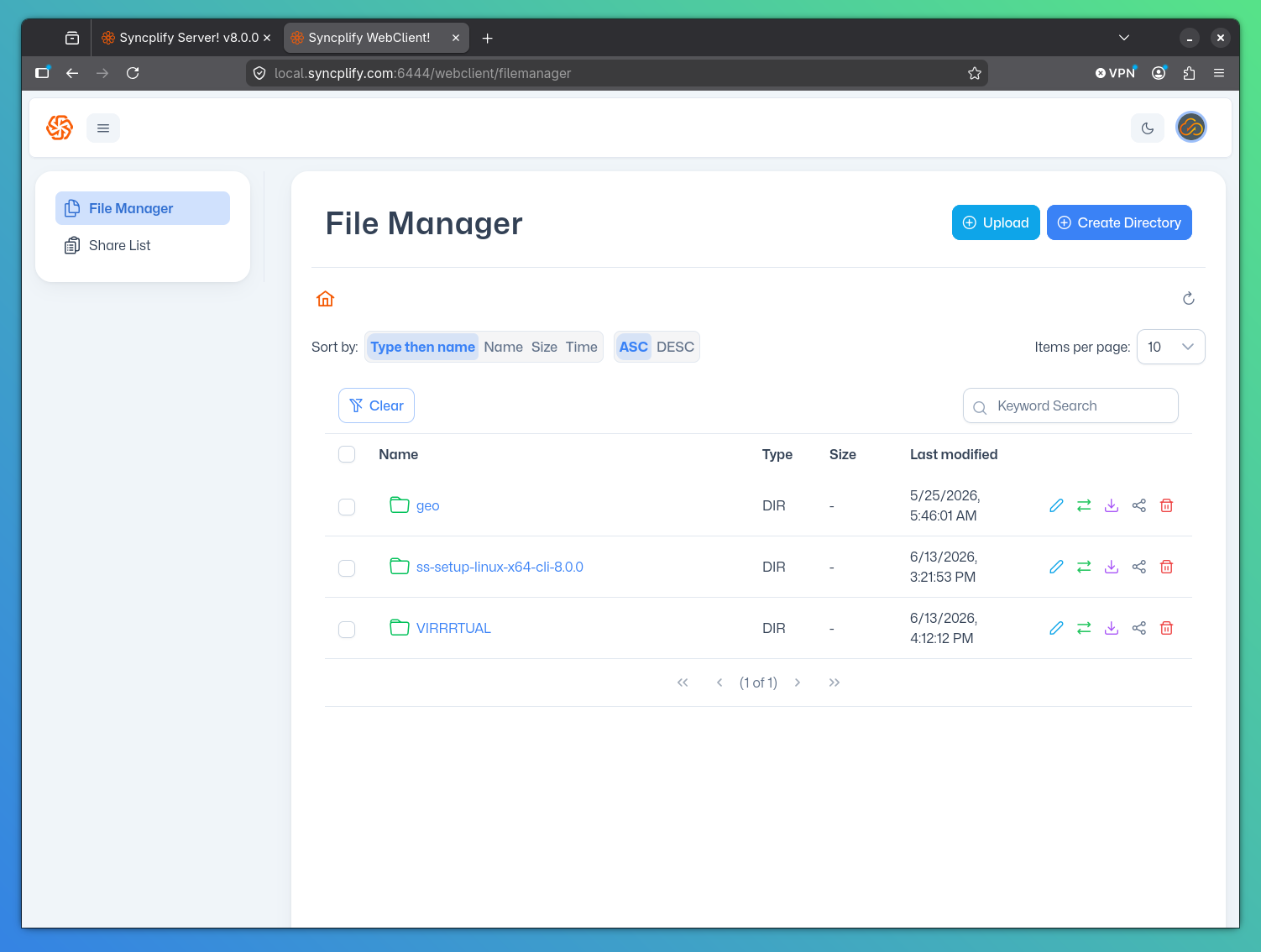This screenshot has width=1261, height=952.
Task: Share the ss-setup-linux-x64-cli-8.0.0 folder
Action: pos(1139,567)
